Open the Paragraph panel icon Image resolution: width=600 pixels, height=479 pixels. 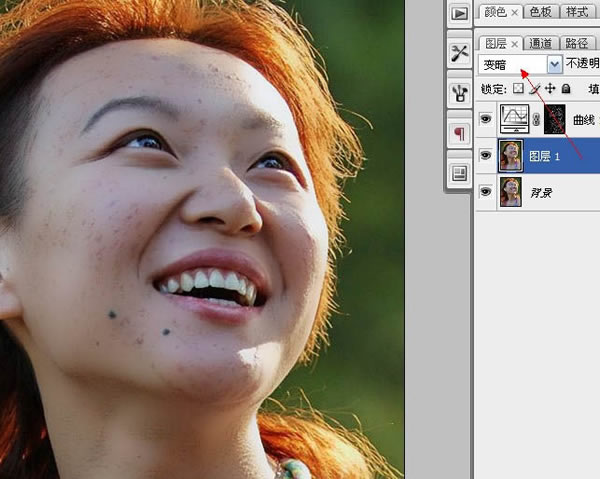point(459,133)
